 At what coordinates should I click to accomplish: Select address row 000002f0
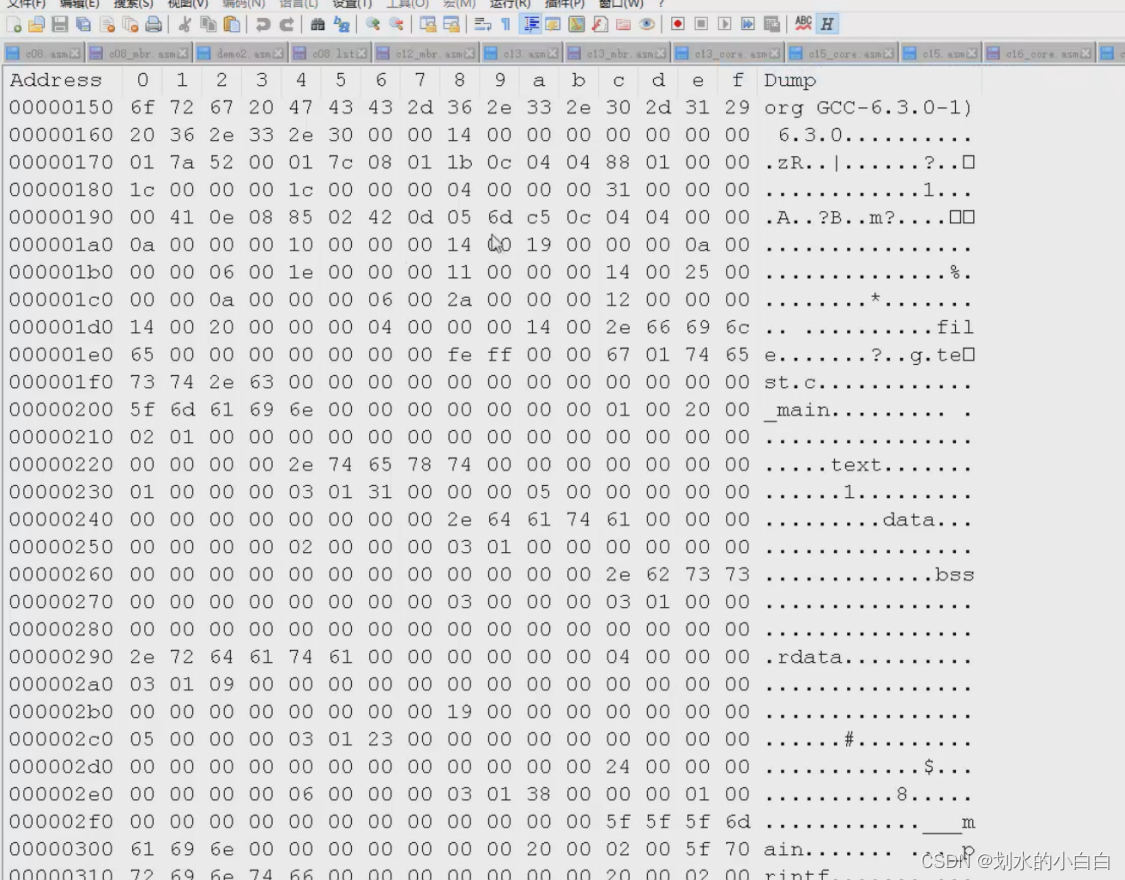pos(61,821)
